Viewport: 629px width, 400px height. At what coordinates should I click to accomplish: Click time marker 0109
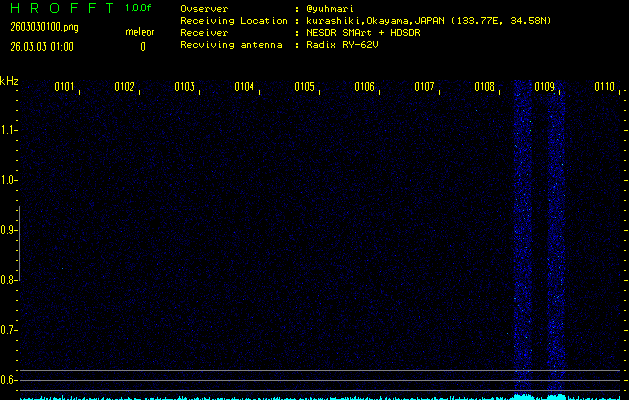coord(544,87)
